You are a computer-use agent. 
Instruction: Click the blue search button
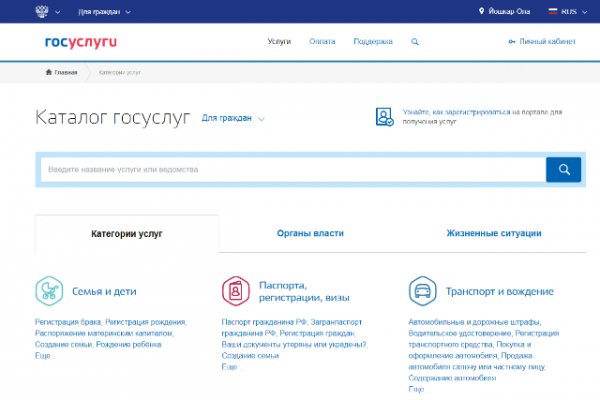pos(563,169)
